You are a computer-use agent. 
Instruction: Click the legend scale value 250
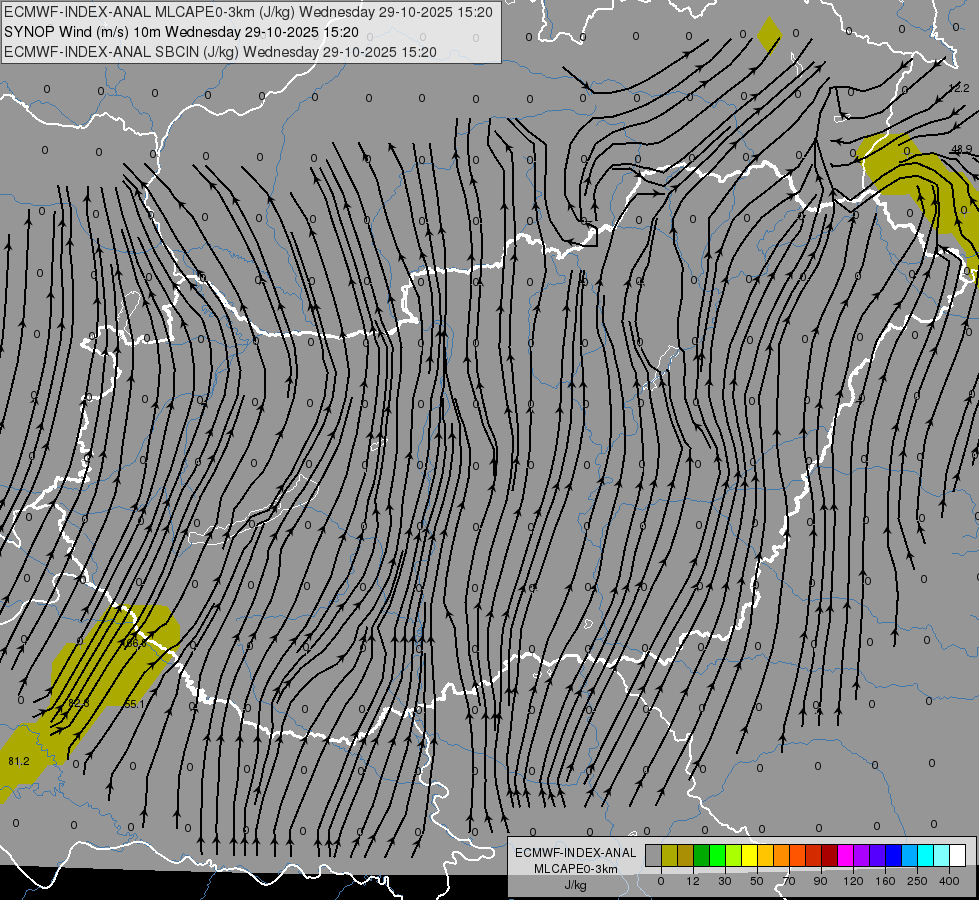[x=917, y=881]
